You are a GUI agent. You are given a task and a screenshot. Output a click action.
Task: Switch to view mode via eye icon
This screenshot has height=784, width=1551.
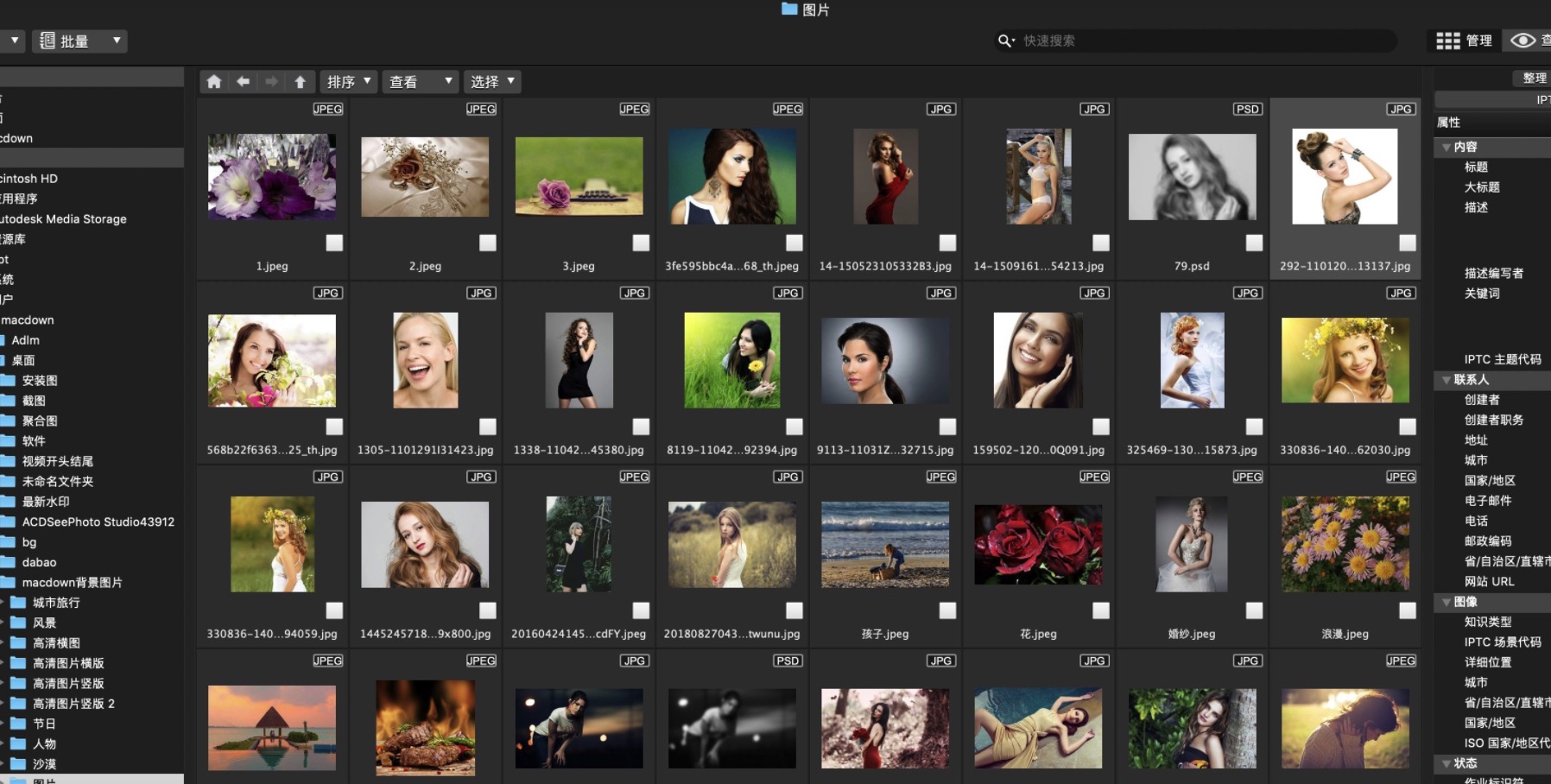[x=1523, y=41]
